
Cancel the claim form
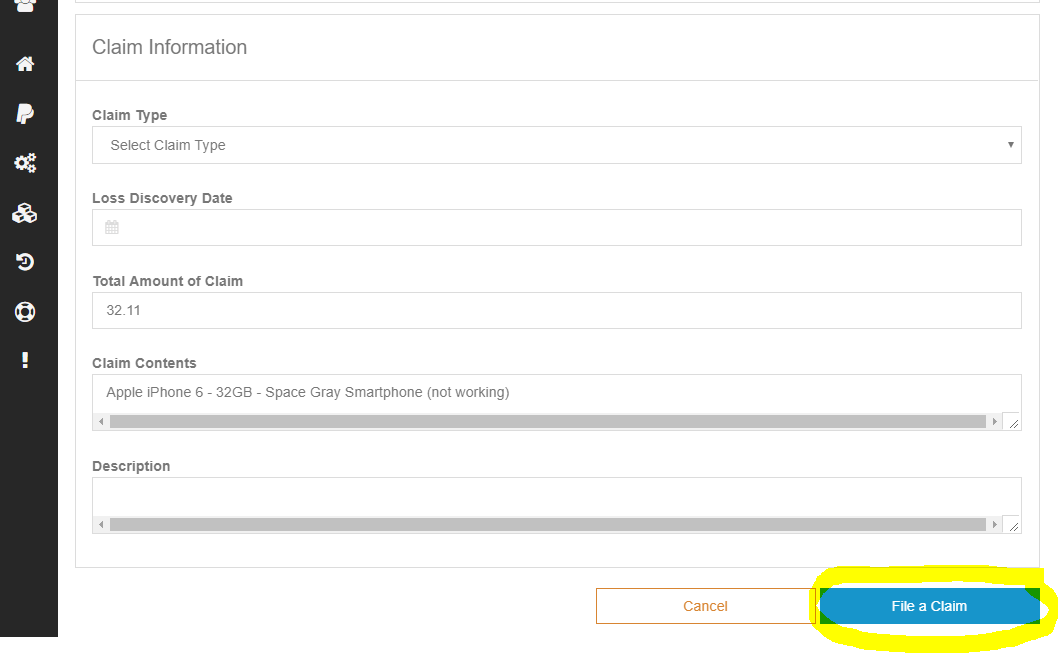[x=705, y=605]
